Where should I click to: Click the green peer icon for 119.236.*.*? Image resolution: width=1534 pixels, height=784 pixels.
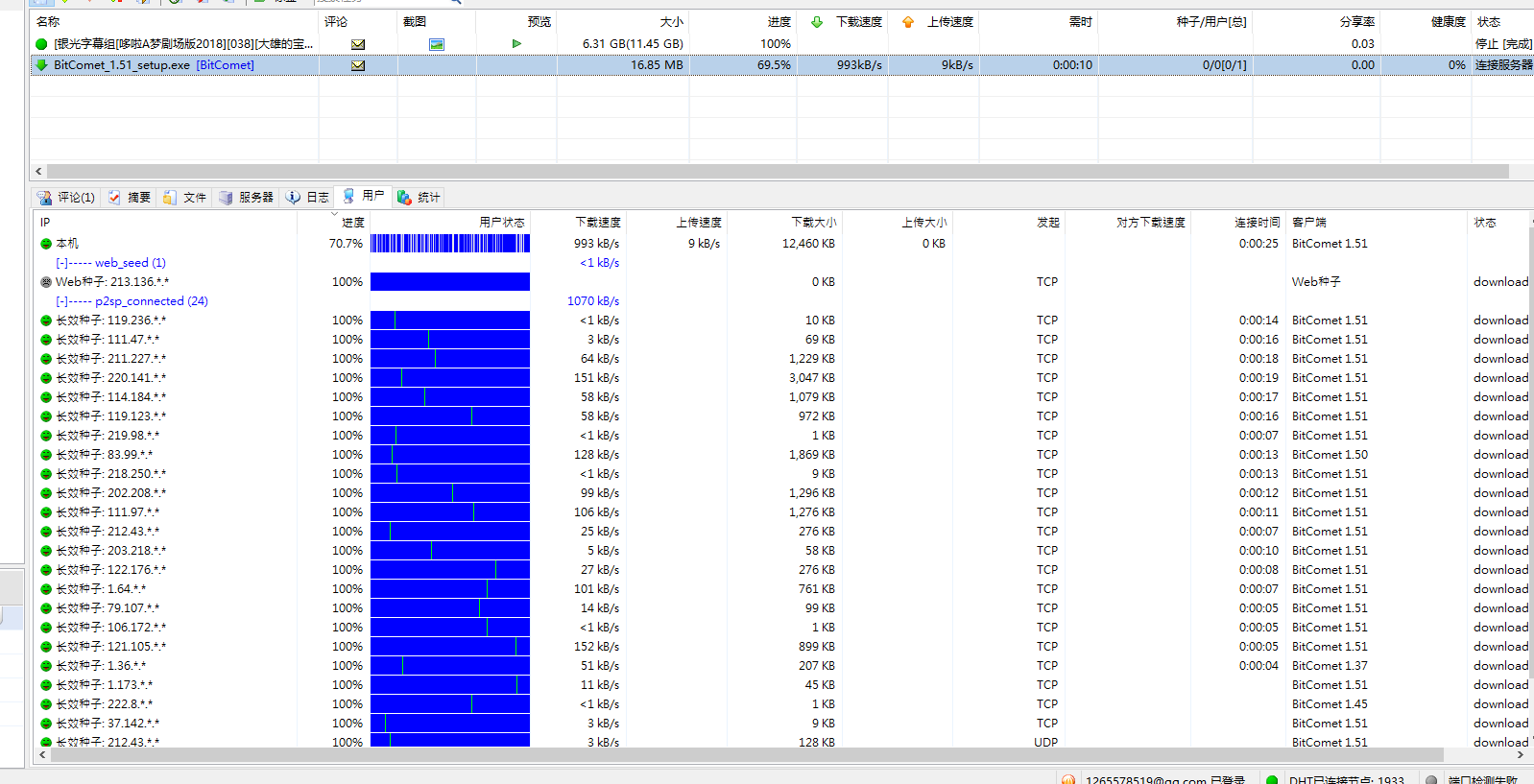pyautogui.click(x=46, y=321)
